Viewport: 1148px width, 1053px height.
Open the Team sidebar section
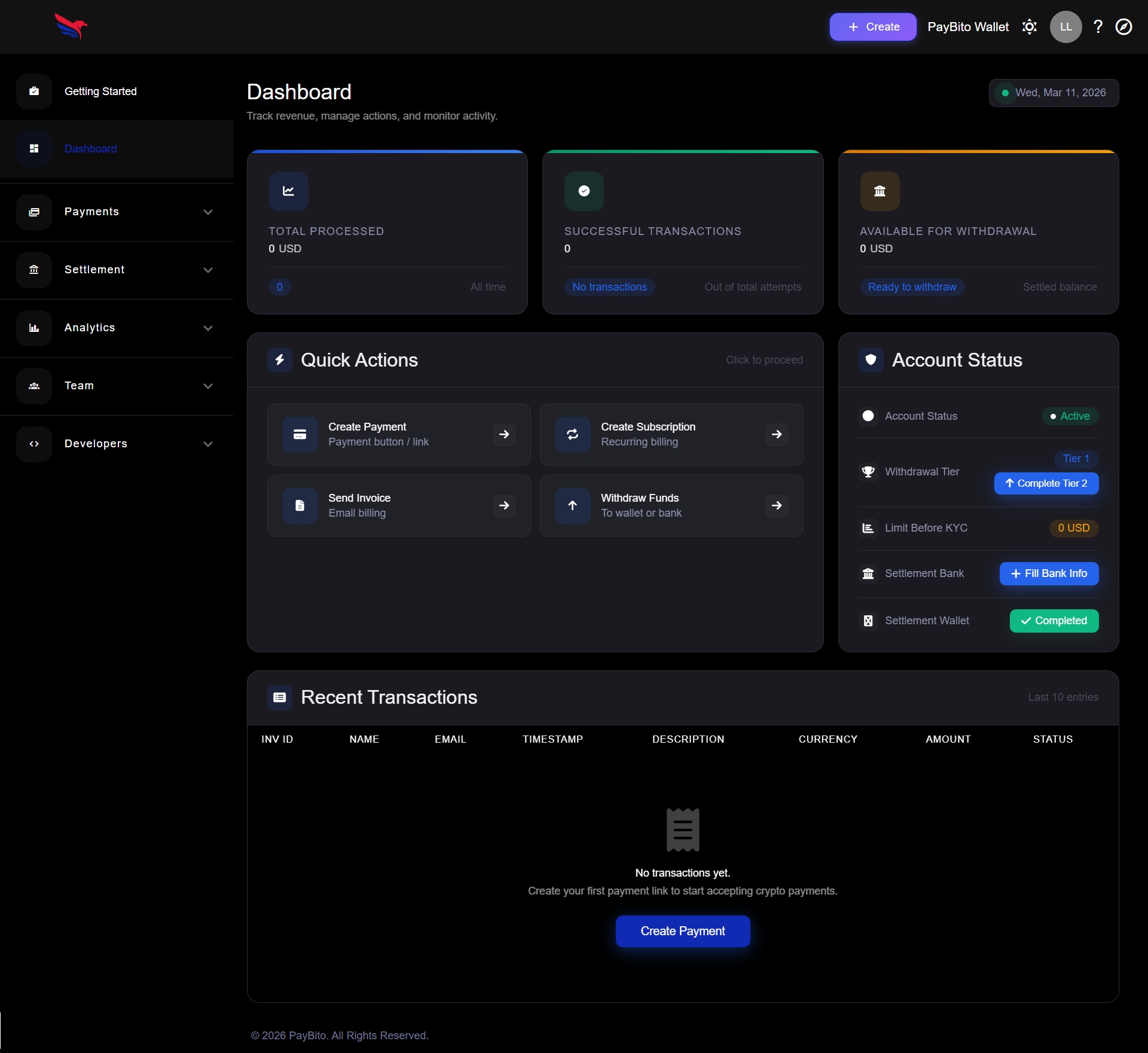coord(117,386)
